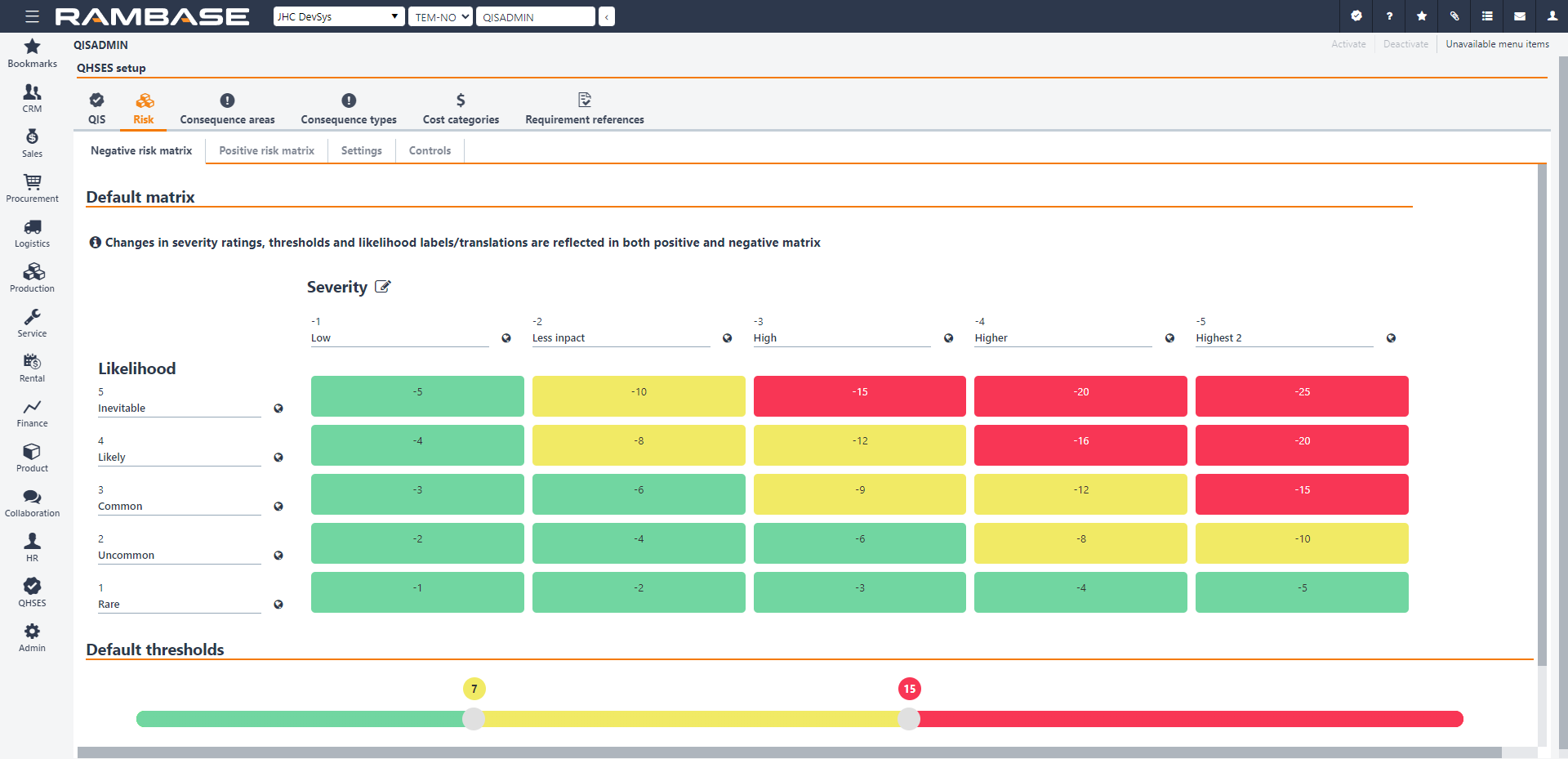Click the globe icon next to Inevitable

pos(279,409)
